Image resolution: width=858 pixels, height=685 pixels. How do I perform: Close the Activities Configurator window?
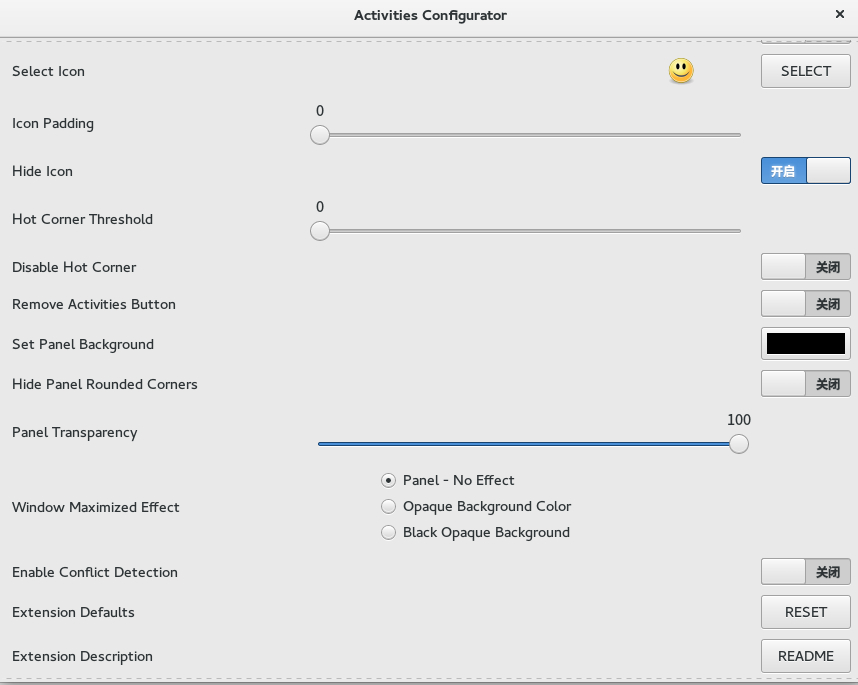point(840,14)
